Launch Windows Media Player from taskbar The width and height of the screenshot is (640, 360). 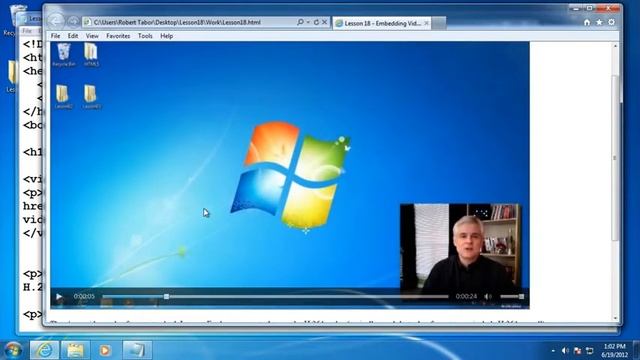tap(105, 350)
